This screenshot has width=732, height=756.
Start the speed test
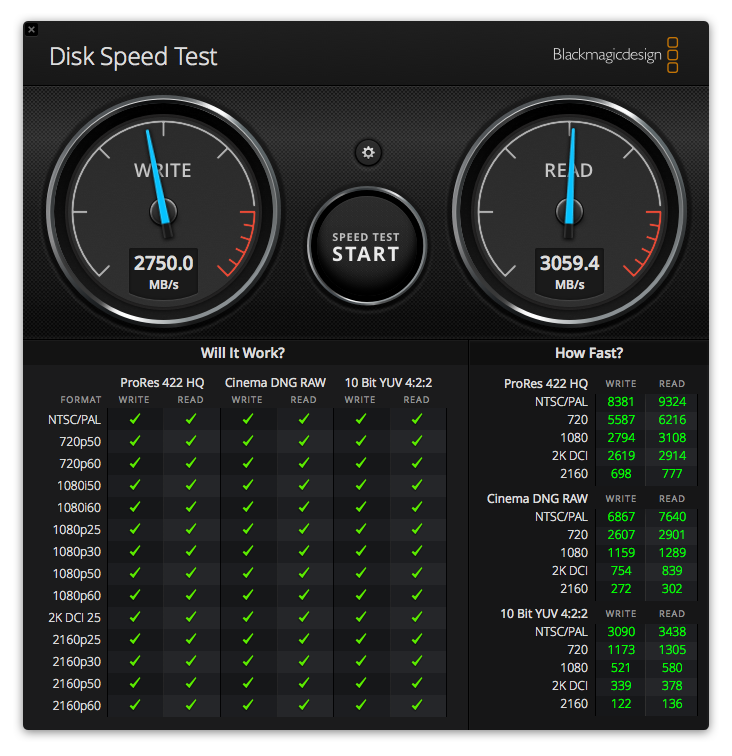tap(366, 247)
